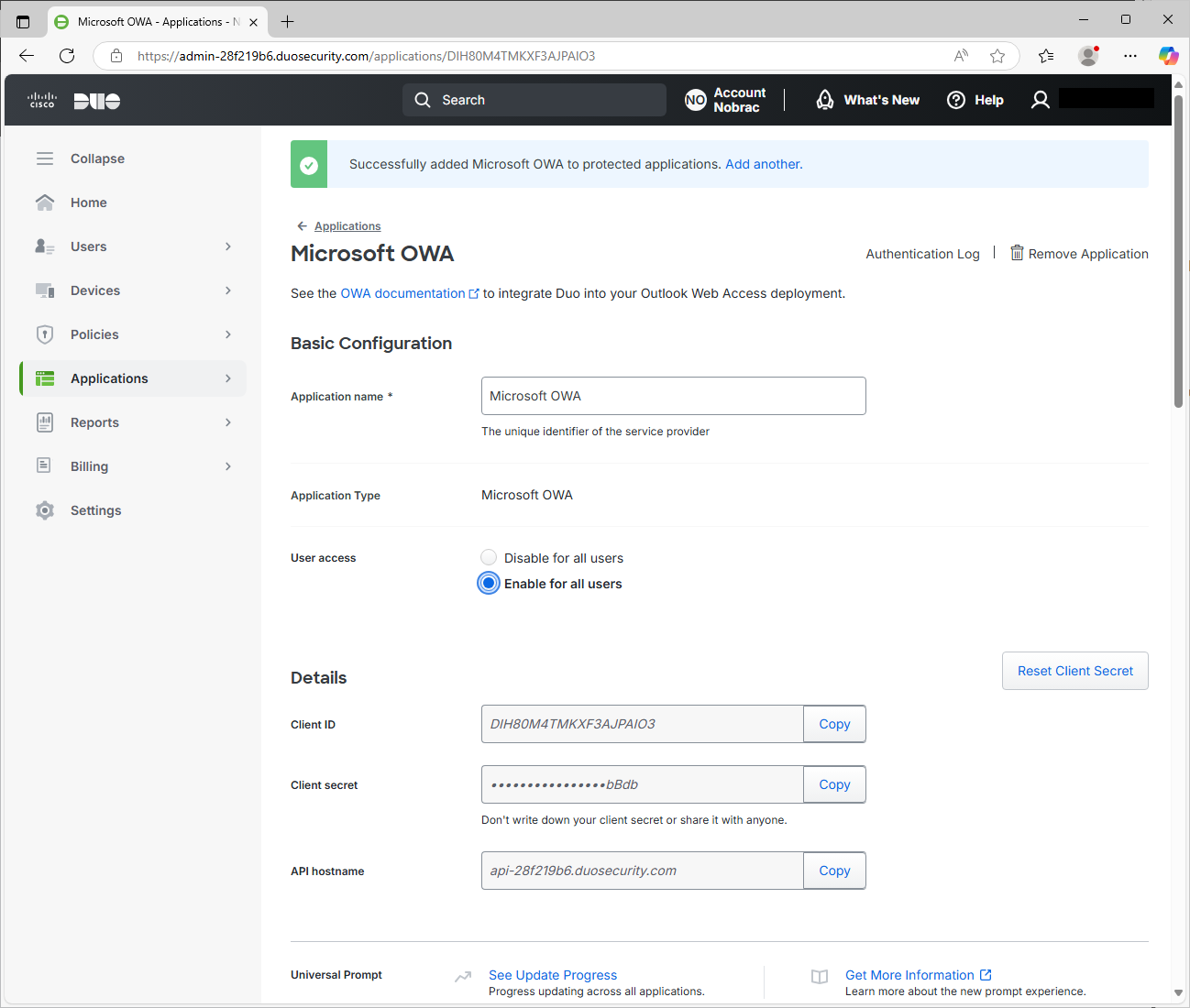This screenshot has width=1190, height=1008.
Task: Click the Collapse hamburger icon
Action: pyautogui.click(x=45, y=159)
